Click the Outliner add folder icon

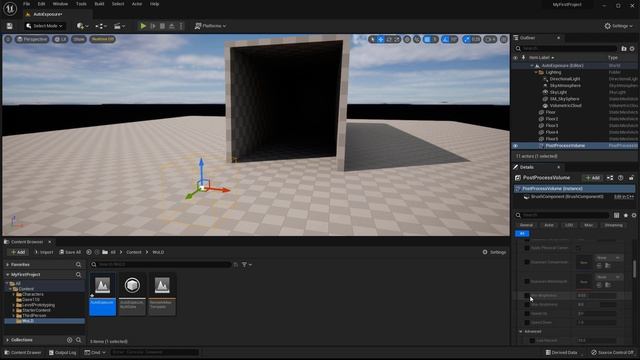[x=624, y=49]
